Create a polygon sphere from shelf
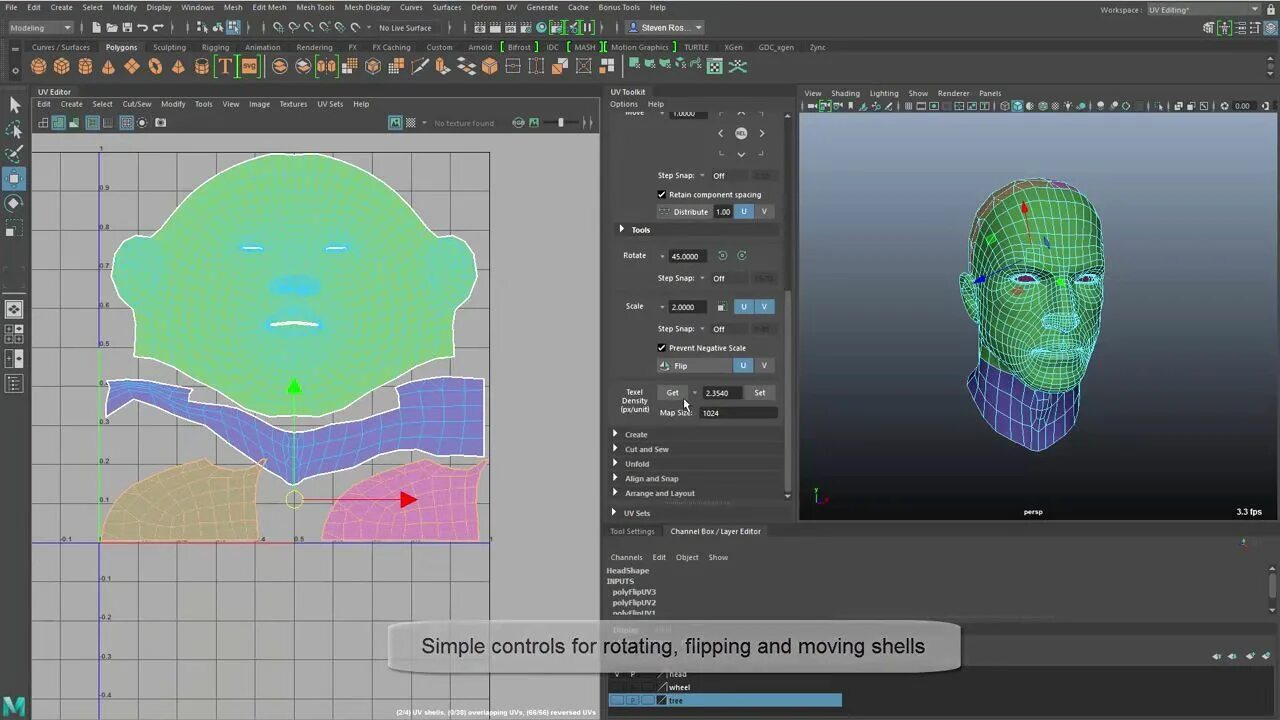This screenshot has width=1280, height=720. pyautogui.click(x=38, y=66)
